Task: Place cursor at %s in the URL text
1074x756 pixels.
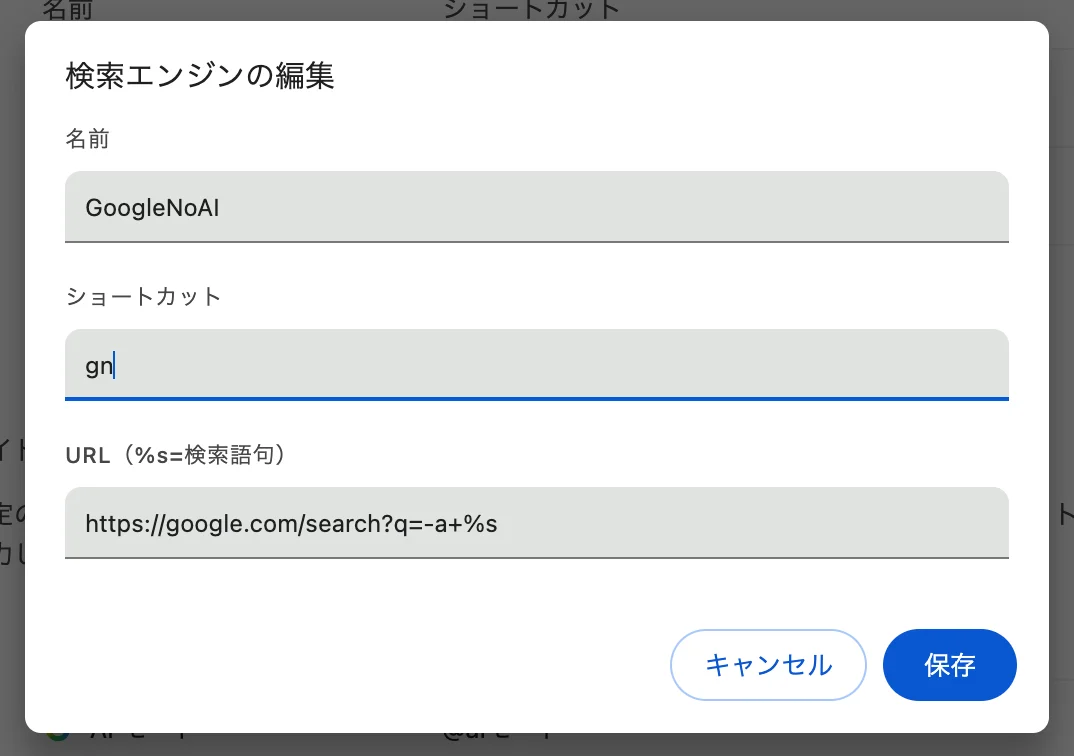Action: [480, 524]
